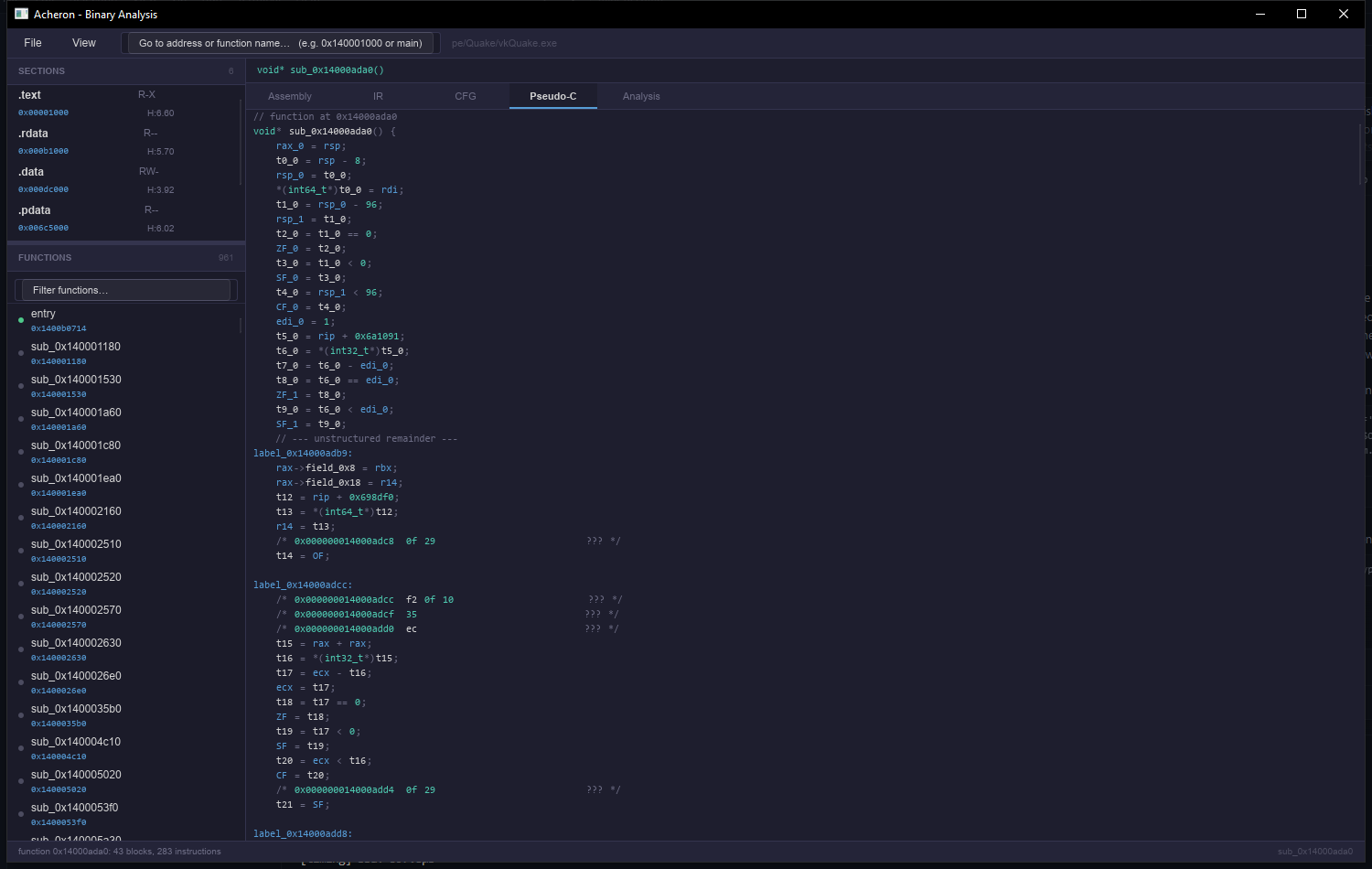Viewport: 1372px width, 869px height.
Task: Maximize the Acheron window
Action: (1302, 14)
